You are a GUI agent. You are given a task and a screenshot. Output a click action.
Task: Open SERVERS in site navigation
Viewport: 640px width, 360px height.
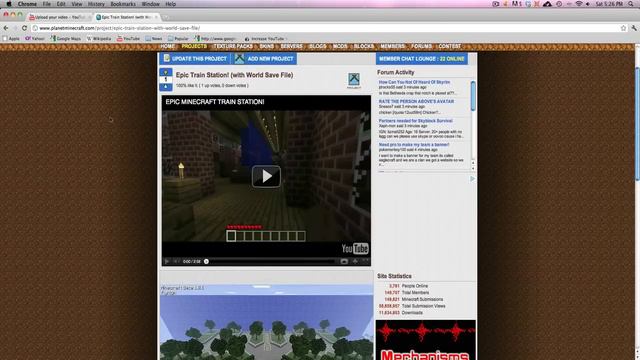(x=291, y=47)
